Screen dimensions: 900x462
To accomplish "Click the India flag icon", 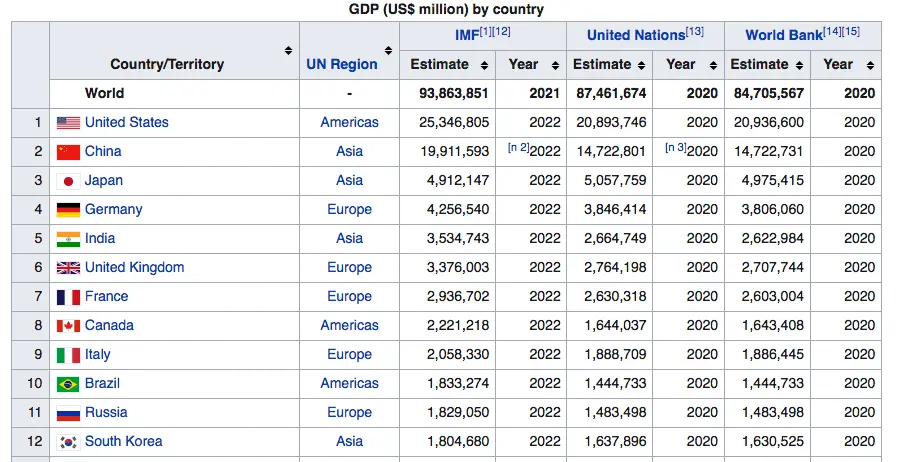I will [68, 239].
